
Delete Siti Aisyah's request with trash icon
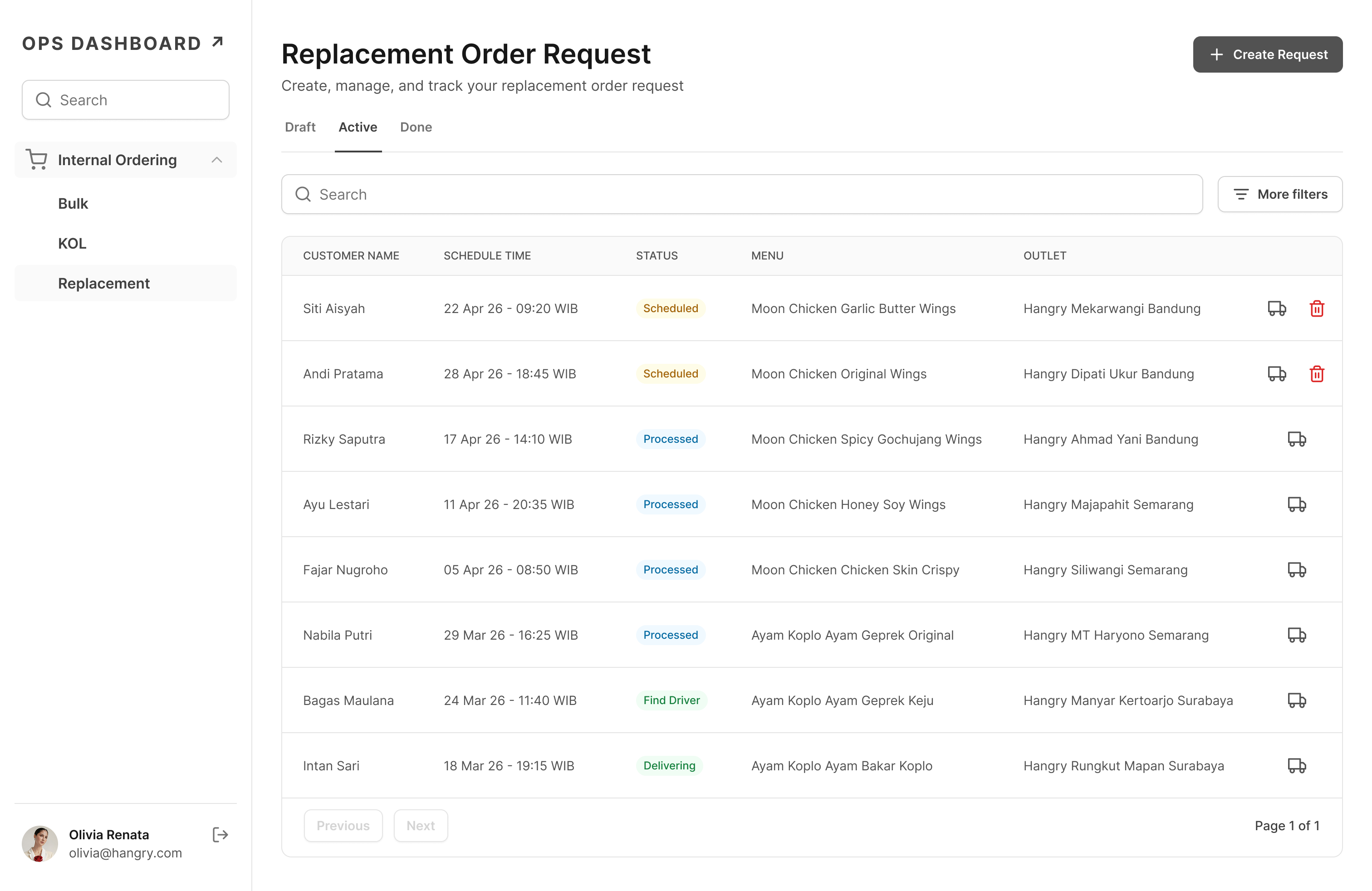coord(1317,308)
